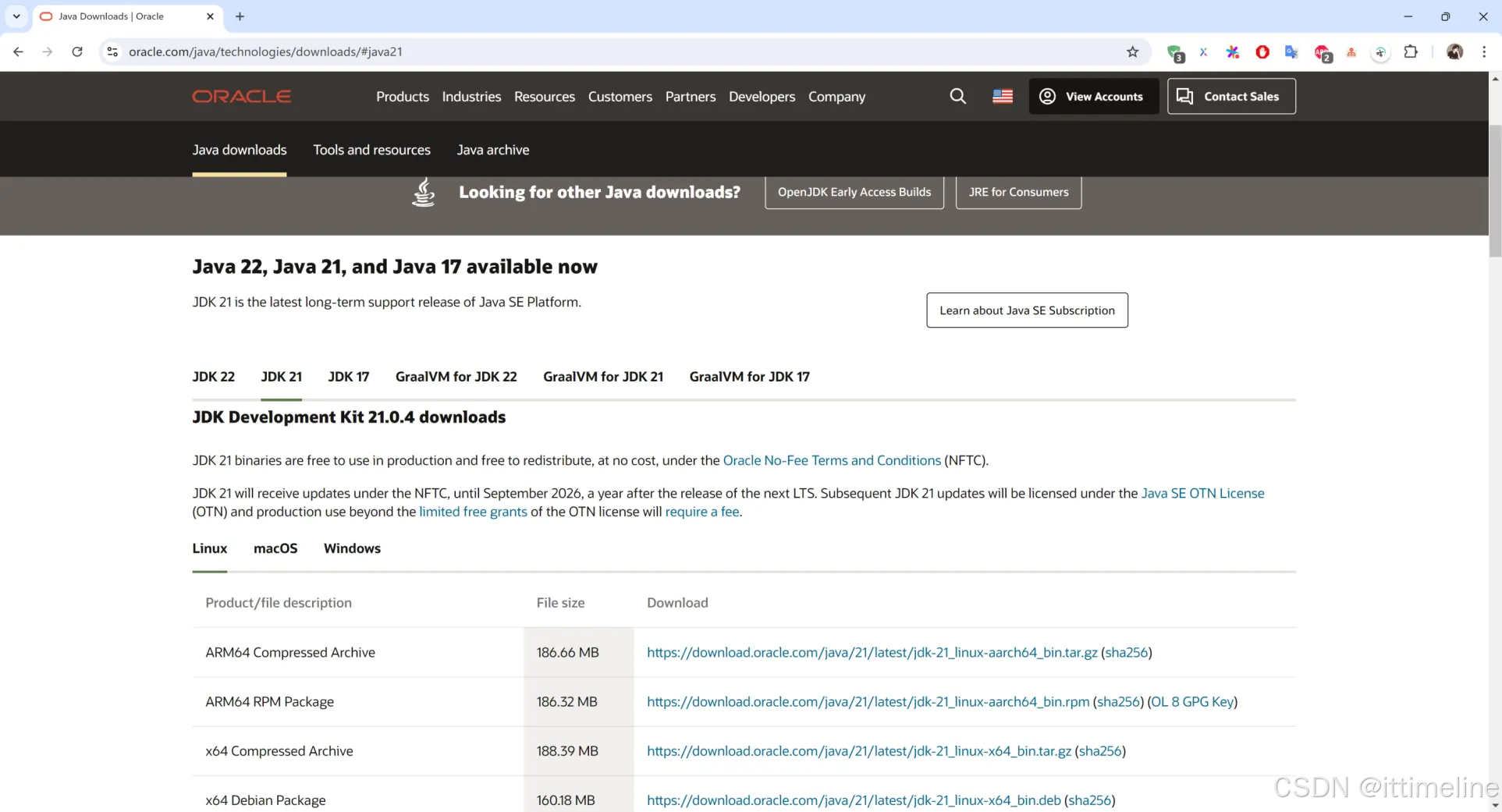Reload the Oracle downloads page
Screen dimensions: 1502x812
77,51
